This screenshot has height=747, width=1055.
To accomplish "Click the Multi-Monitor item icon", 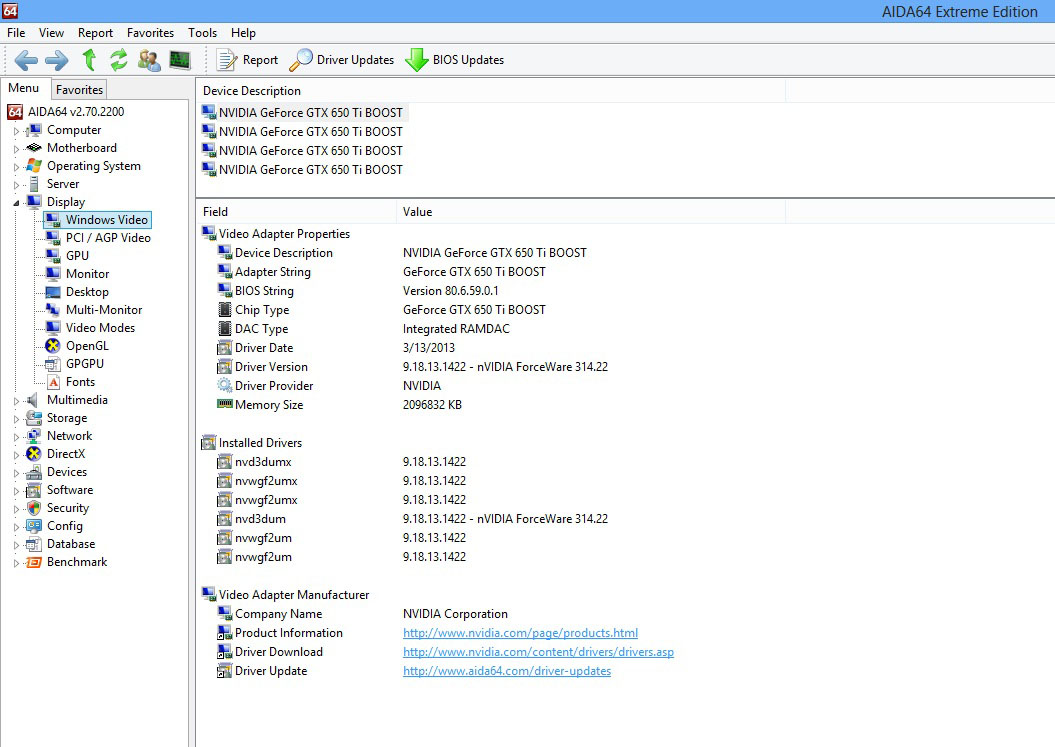I will pos(52,310).
